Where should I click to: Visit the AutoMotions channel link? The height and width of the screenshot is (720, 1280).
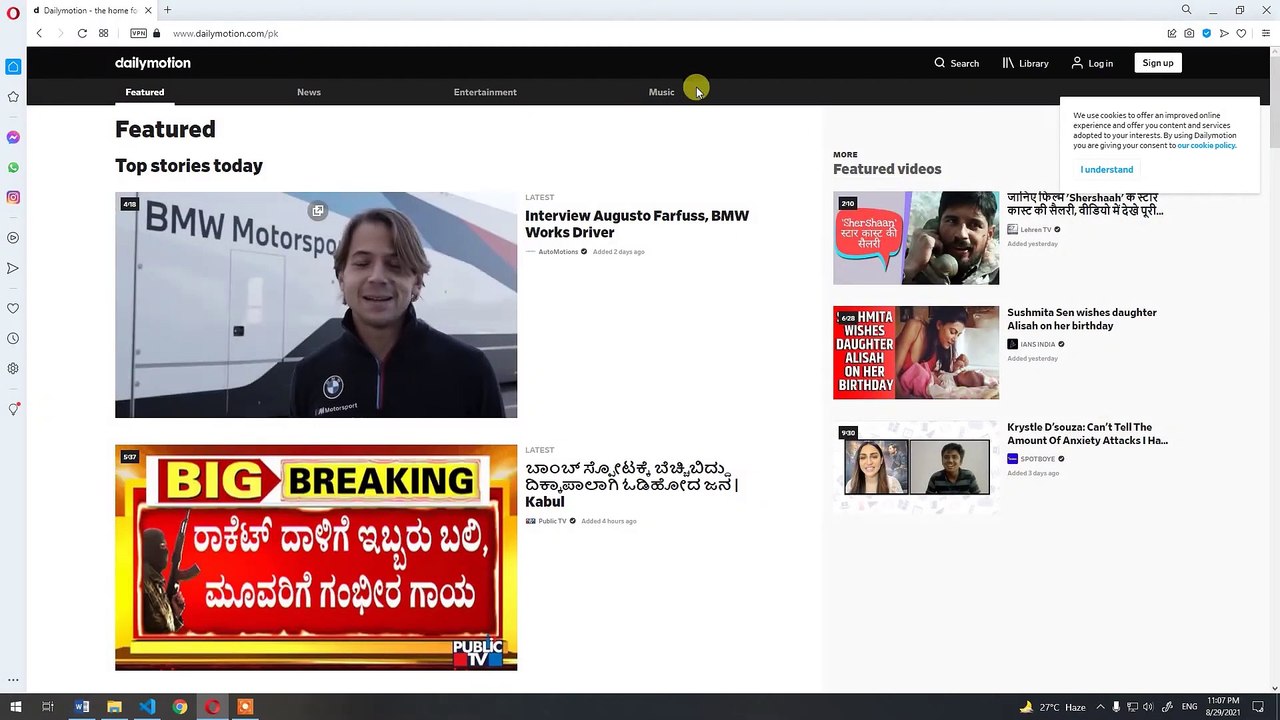click(x=558, y=252)
